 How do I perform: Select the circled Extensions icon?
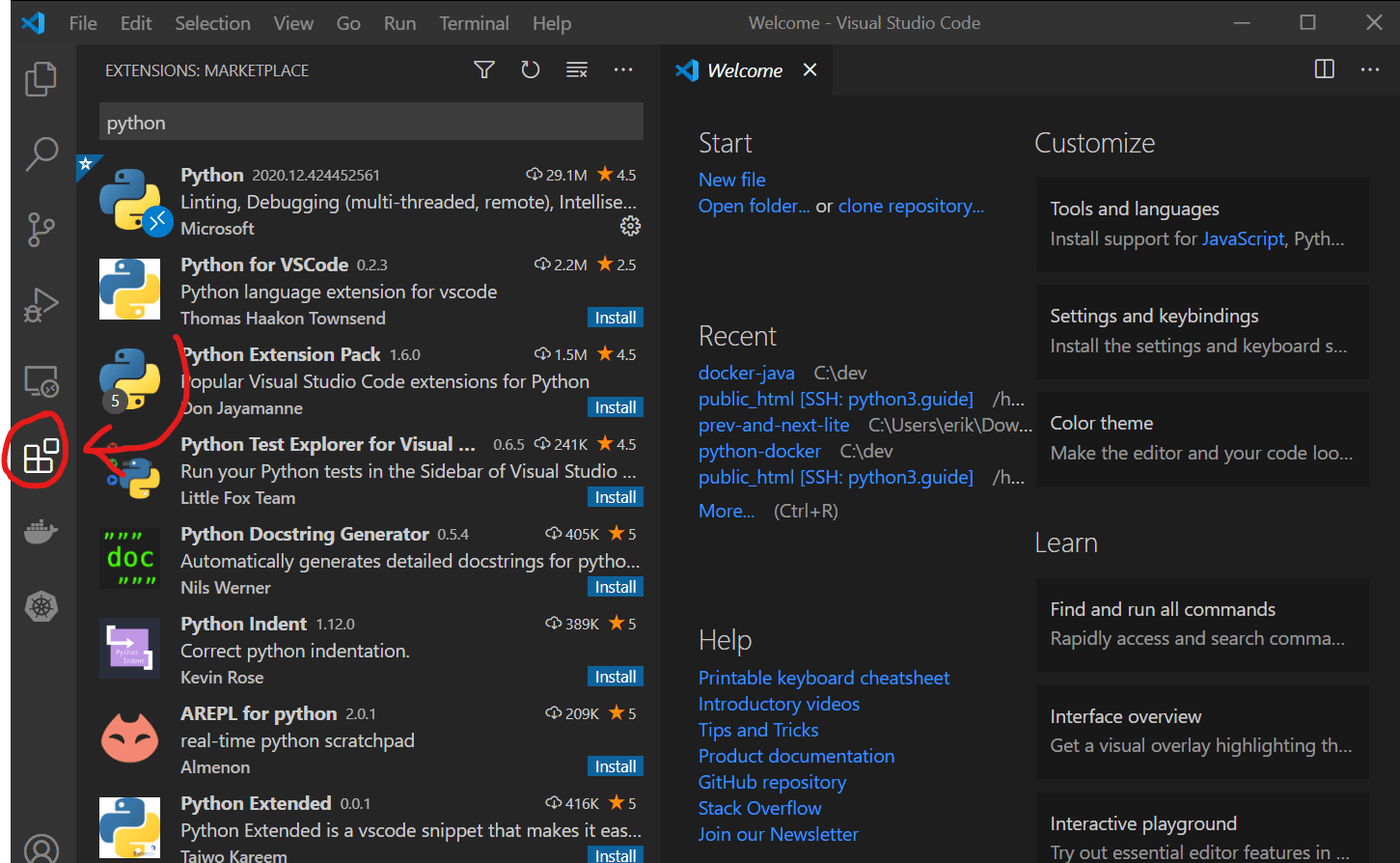[39, 454]
